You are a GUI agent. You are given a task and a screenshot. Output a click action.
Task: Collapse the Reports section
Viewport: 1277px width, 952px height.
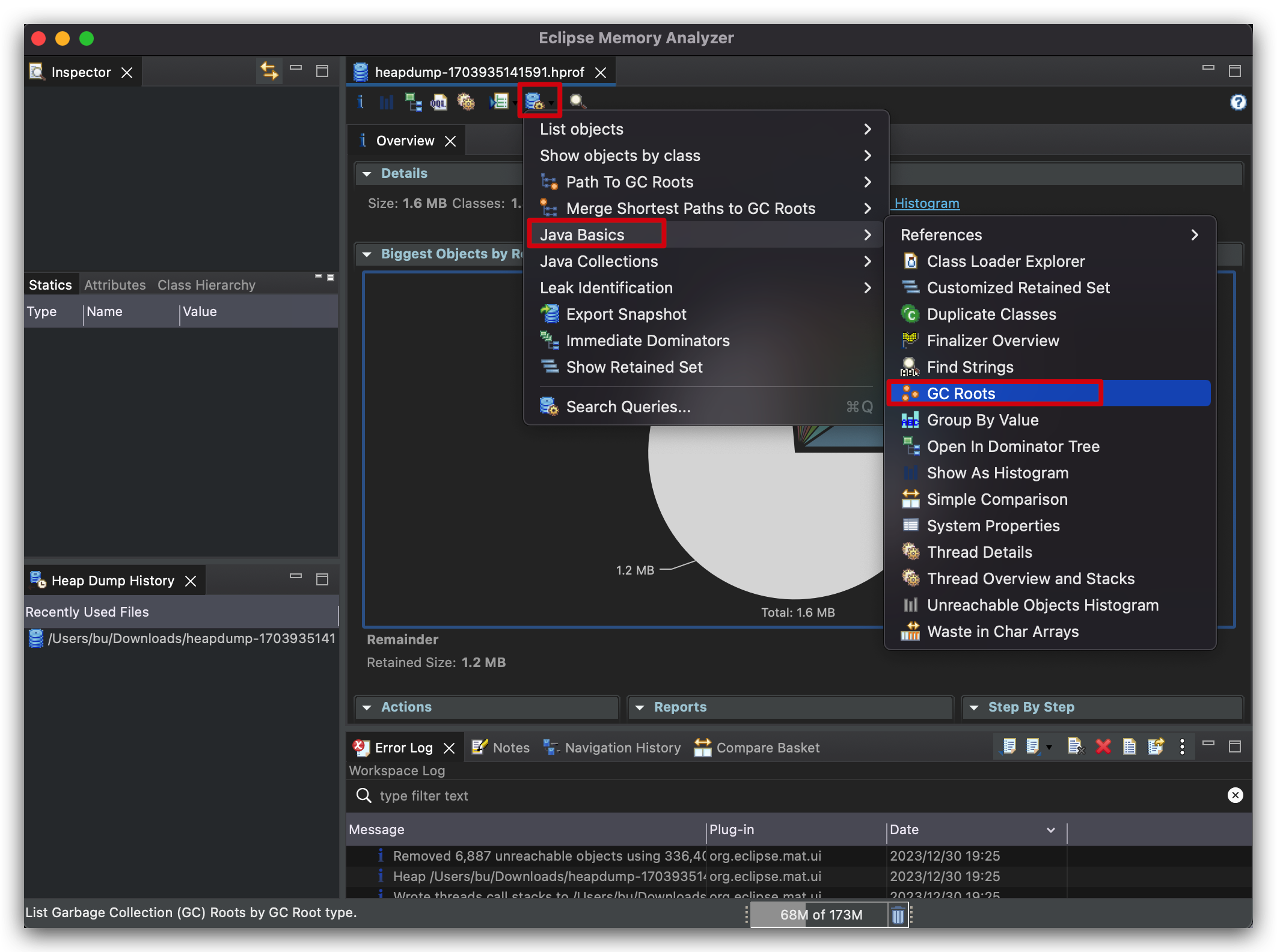point(640,707)
